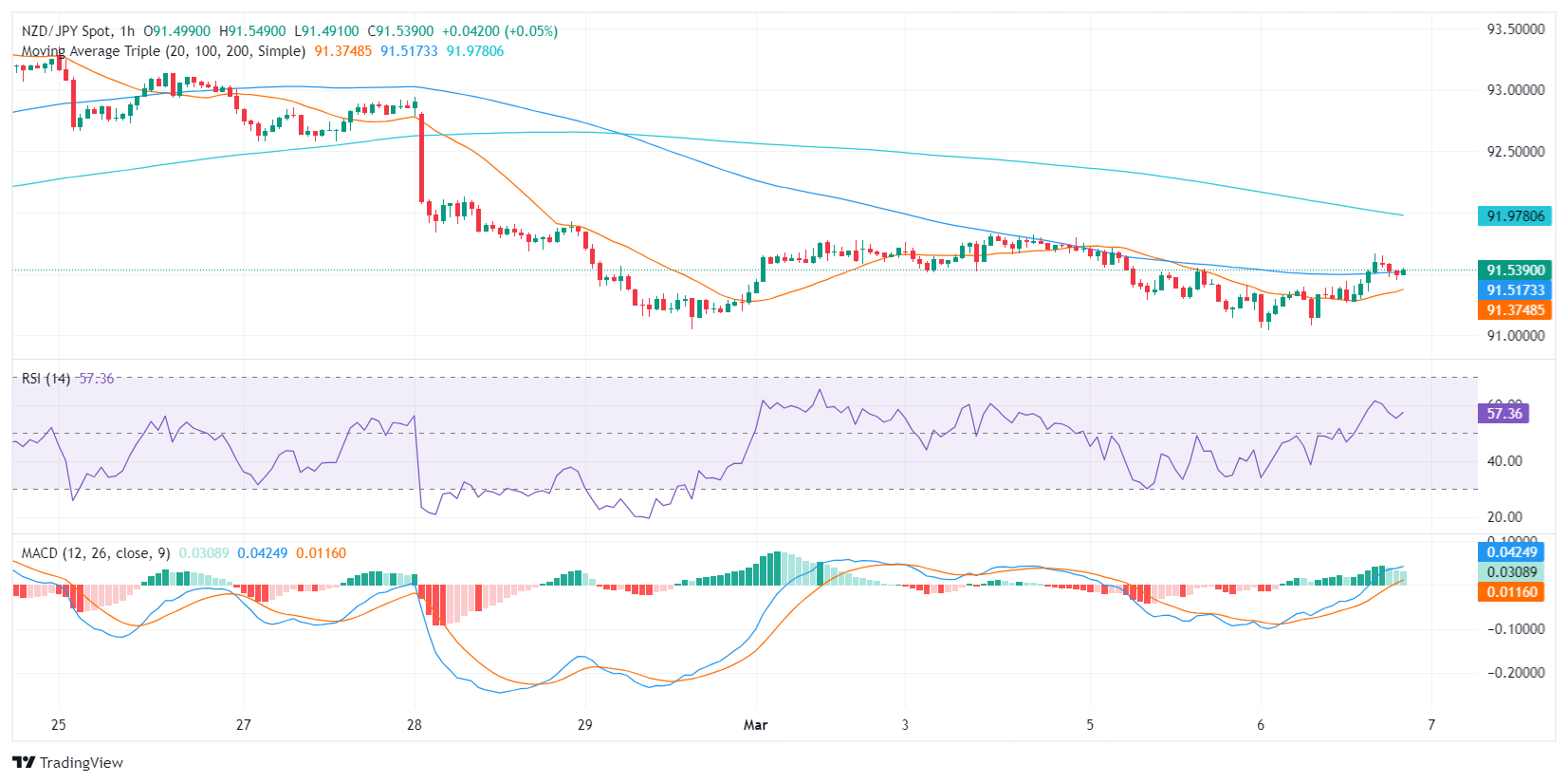The image size is (1568, 783).
Task: Click the purple 57.36 RSI value tag
Action: coord(1503,414)
